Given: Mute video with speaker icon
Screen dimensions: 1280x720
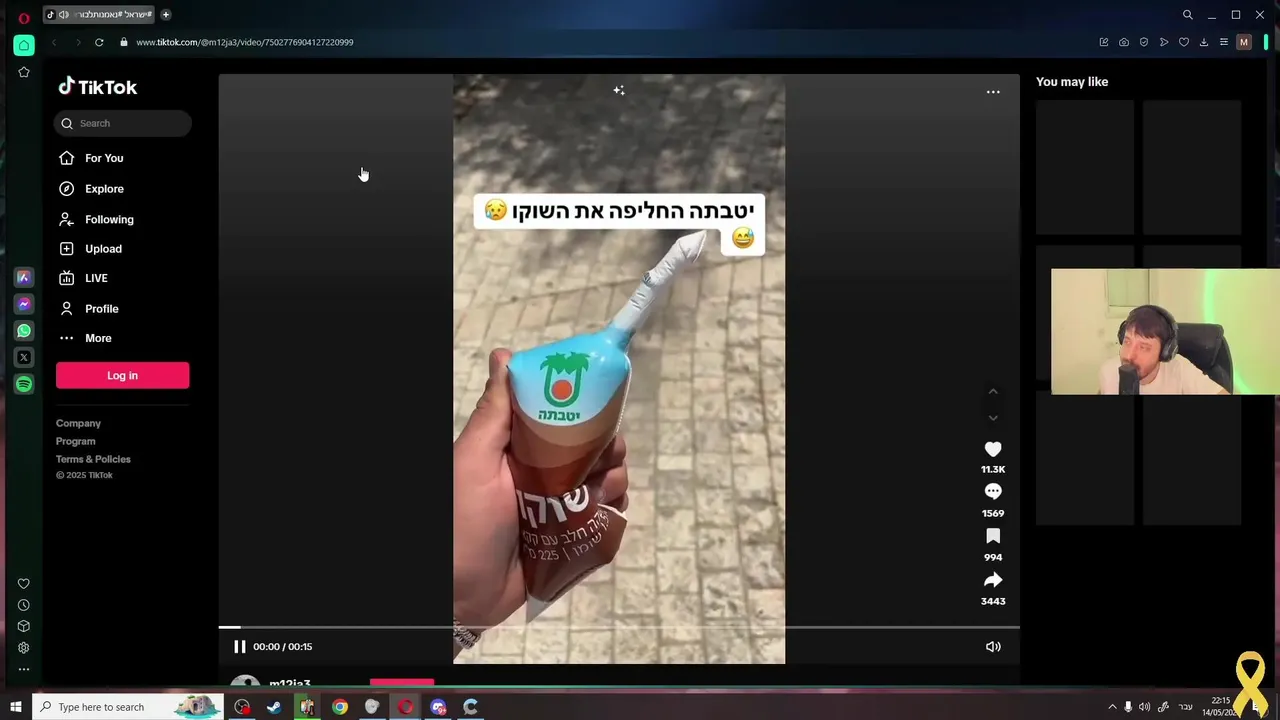Looking at the screenshot, I should pyautogui.click(x=993, y=647).
